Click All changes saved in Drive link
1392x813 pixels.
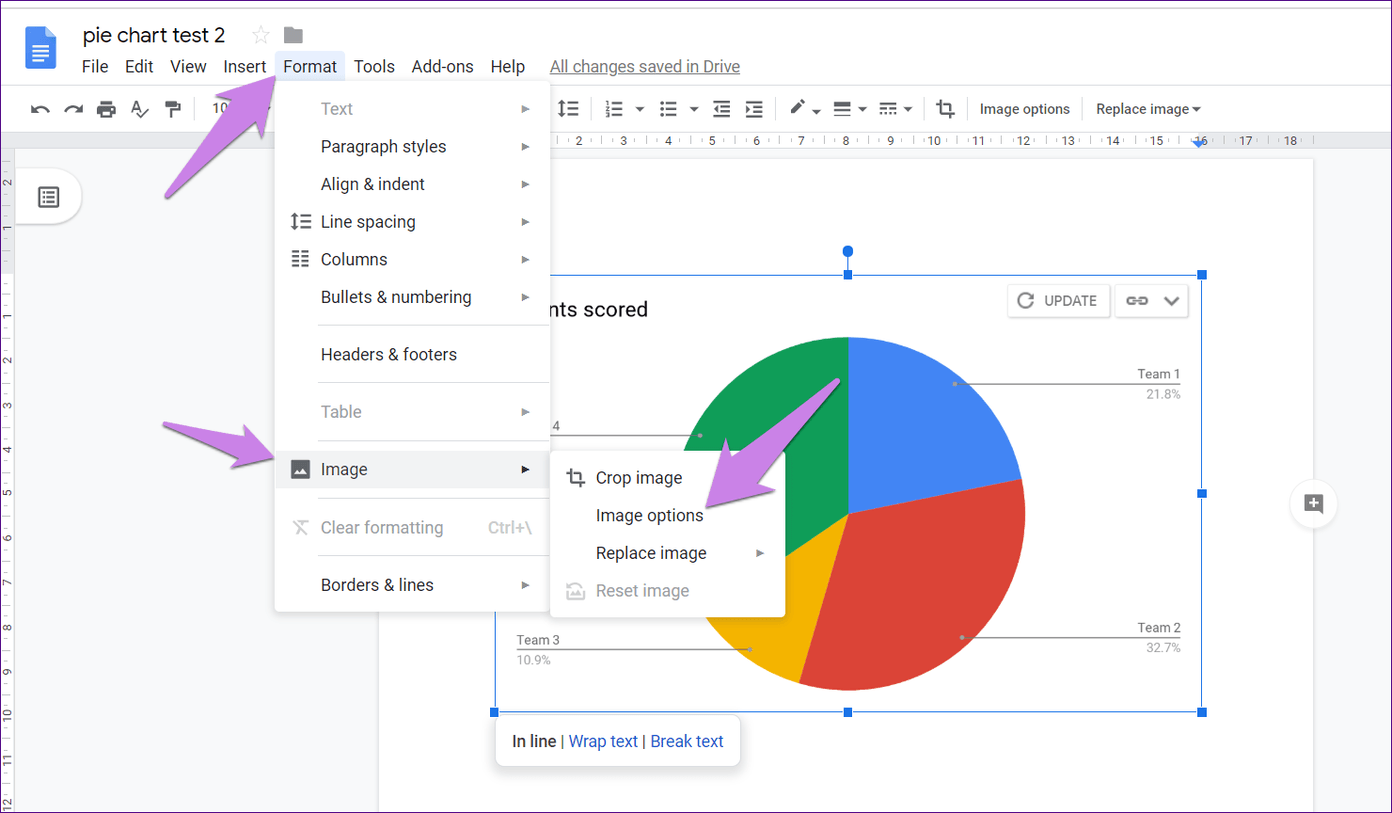645,66
